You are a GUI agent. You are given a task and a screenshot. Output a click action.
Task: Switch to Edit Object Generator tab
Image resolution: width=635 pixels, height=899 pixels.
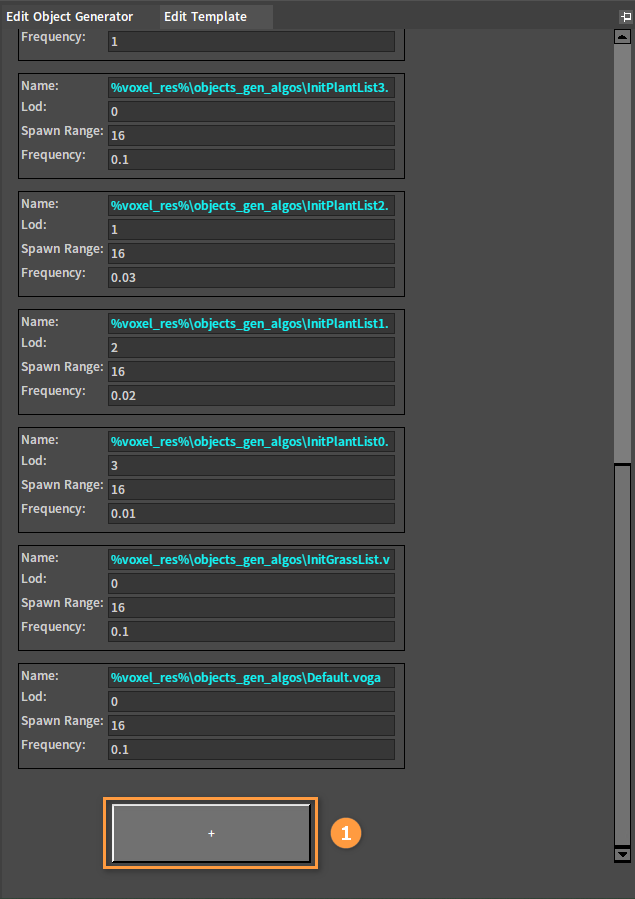tap(69, 17)
